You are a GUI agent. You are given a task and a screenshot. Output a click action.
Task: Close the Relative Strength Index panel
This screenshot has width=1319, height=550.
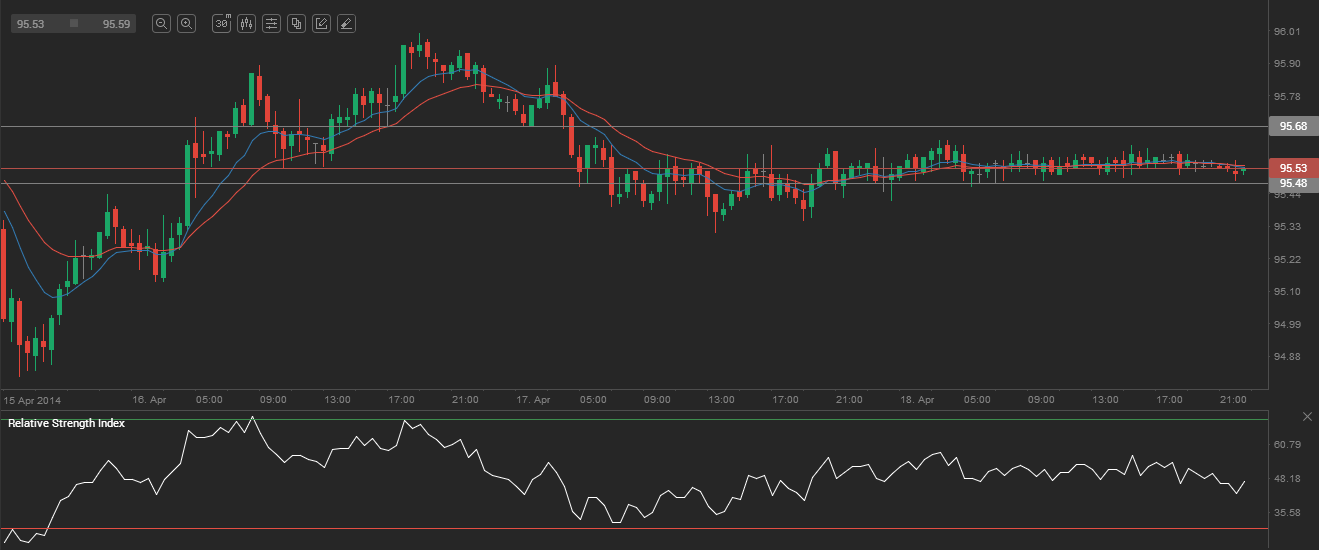(x=1307, y=416)
